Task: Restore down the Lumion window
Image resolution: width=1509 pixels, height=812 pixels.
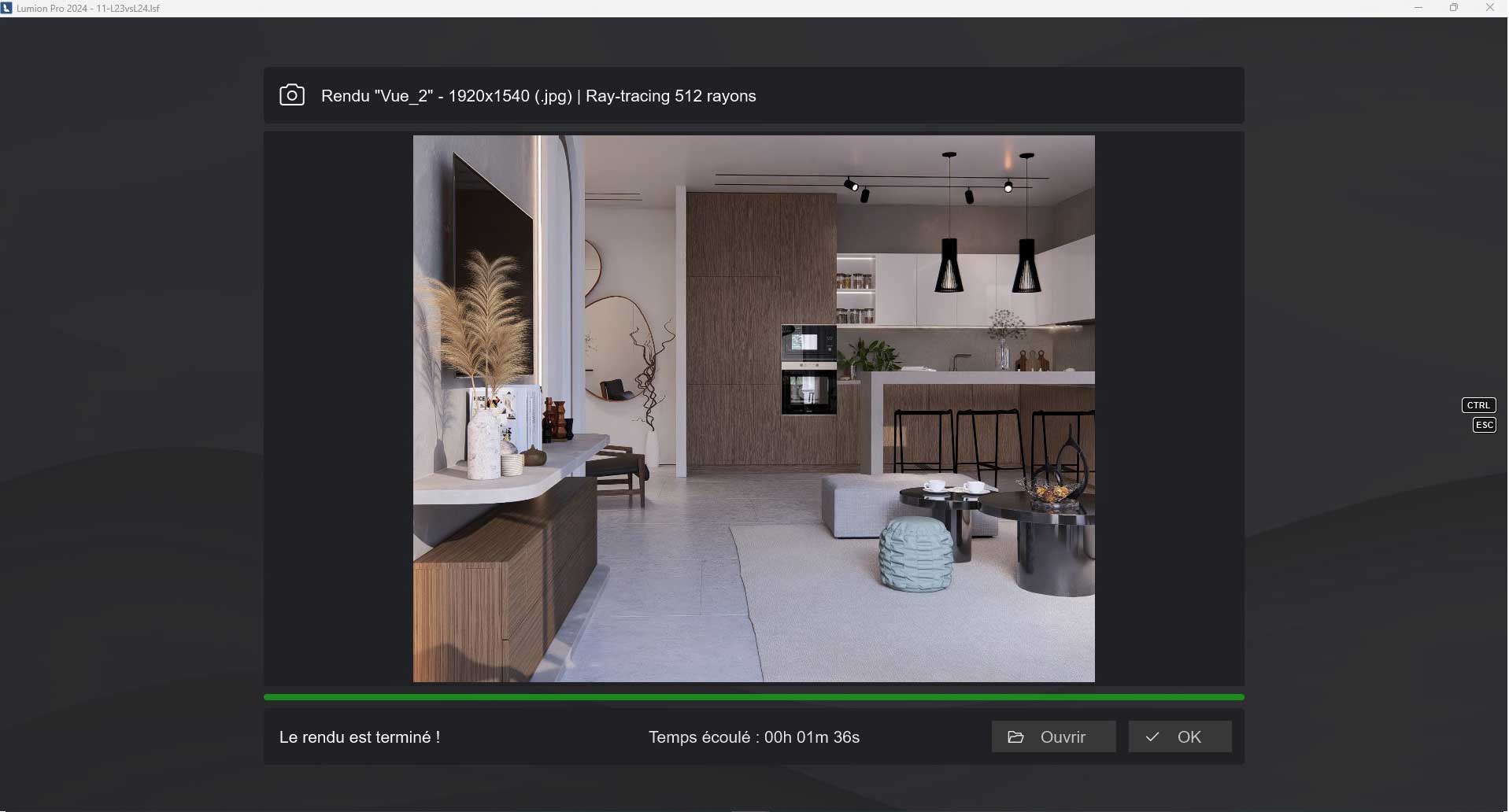Action: coord(1454,8)
